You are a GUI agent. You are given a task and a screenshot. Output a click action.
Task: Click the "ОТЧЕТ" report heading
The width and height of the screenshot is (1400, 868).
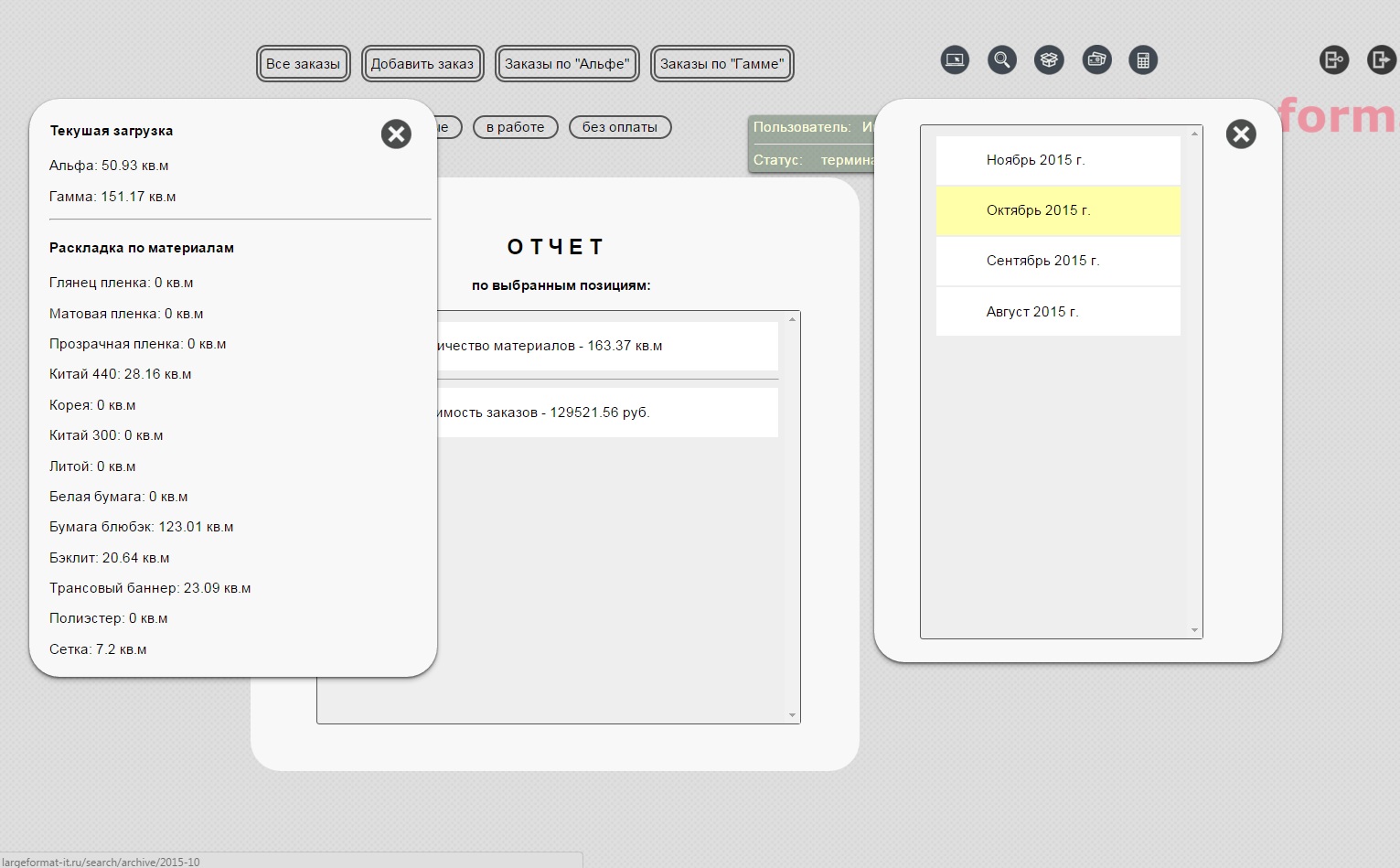point(555,247)
